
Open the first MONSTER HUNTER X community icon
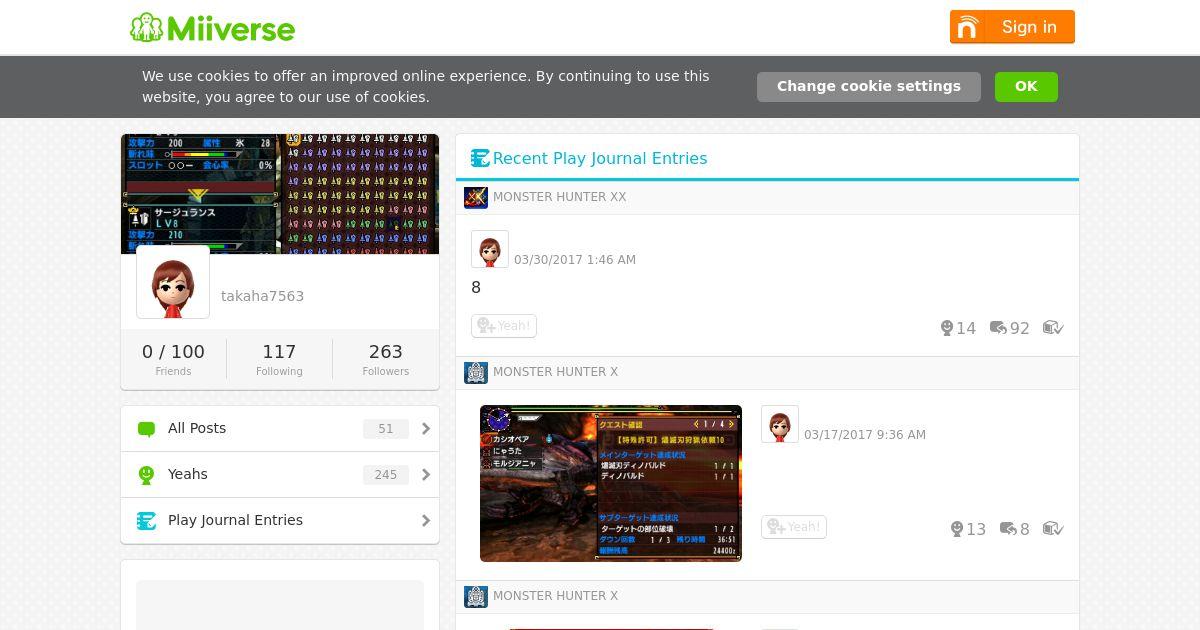476,373
